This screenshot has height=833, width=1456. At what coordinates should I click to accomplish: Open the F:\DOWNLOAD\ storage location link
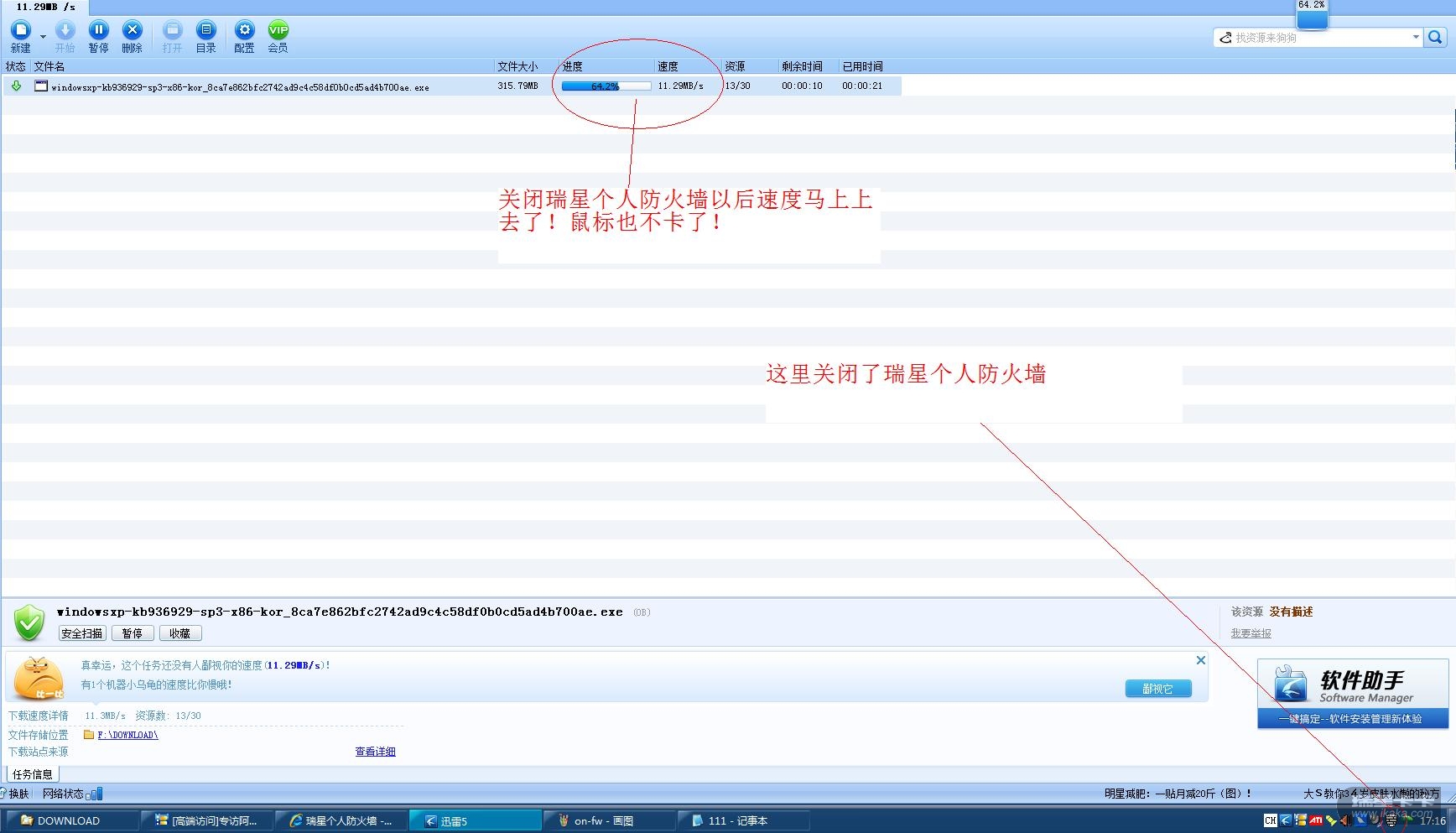(127, 735)
